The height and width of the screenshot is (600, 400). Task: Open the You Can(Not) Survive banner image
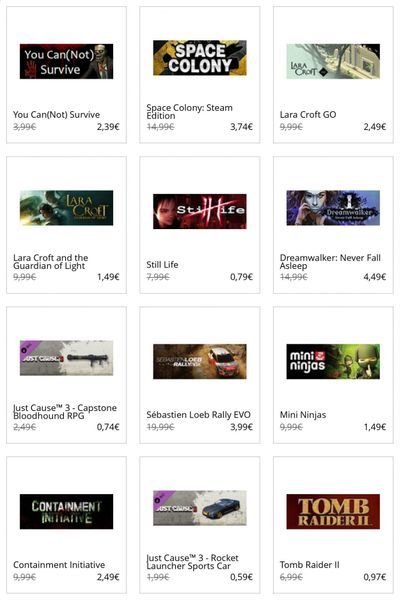tap(66, 61)
